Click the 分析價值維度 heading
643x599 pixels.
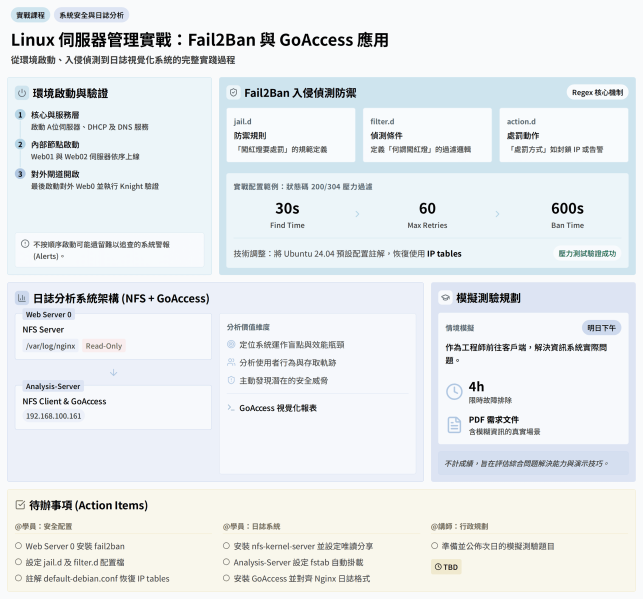point(249,327)
